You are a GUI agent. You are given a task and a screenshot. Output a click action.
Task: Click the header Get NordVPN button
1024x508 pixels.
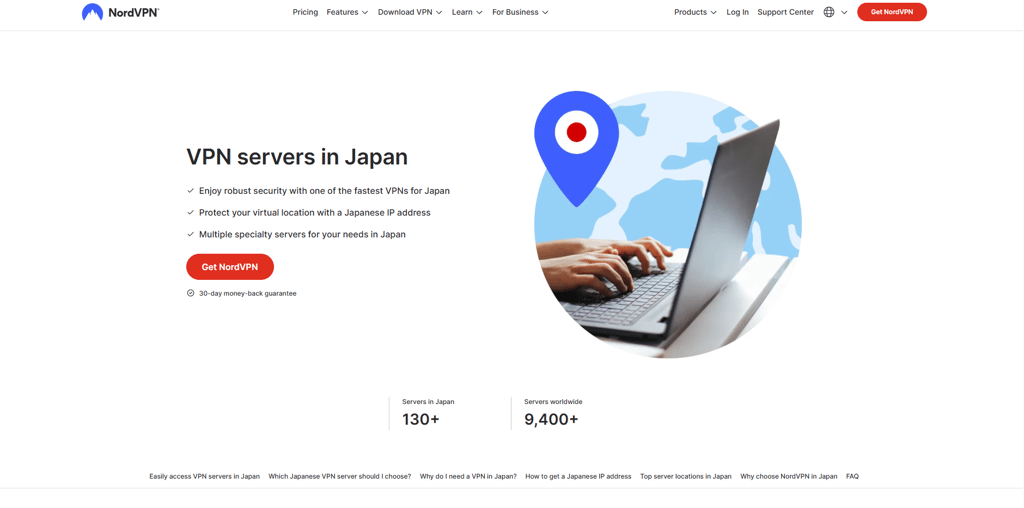click(x=891, y=12)
